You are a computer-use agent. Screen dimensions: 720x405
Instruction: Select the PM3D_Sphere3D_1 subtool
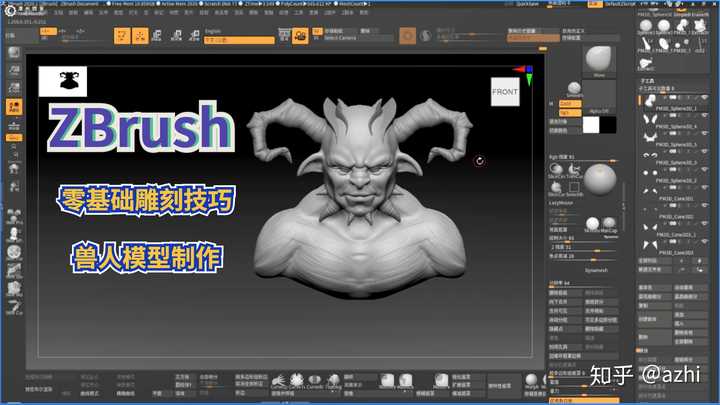coord(674,103)
